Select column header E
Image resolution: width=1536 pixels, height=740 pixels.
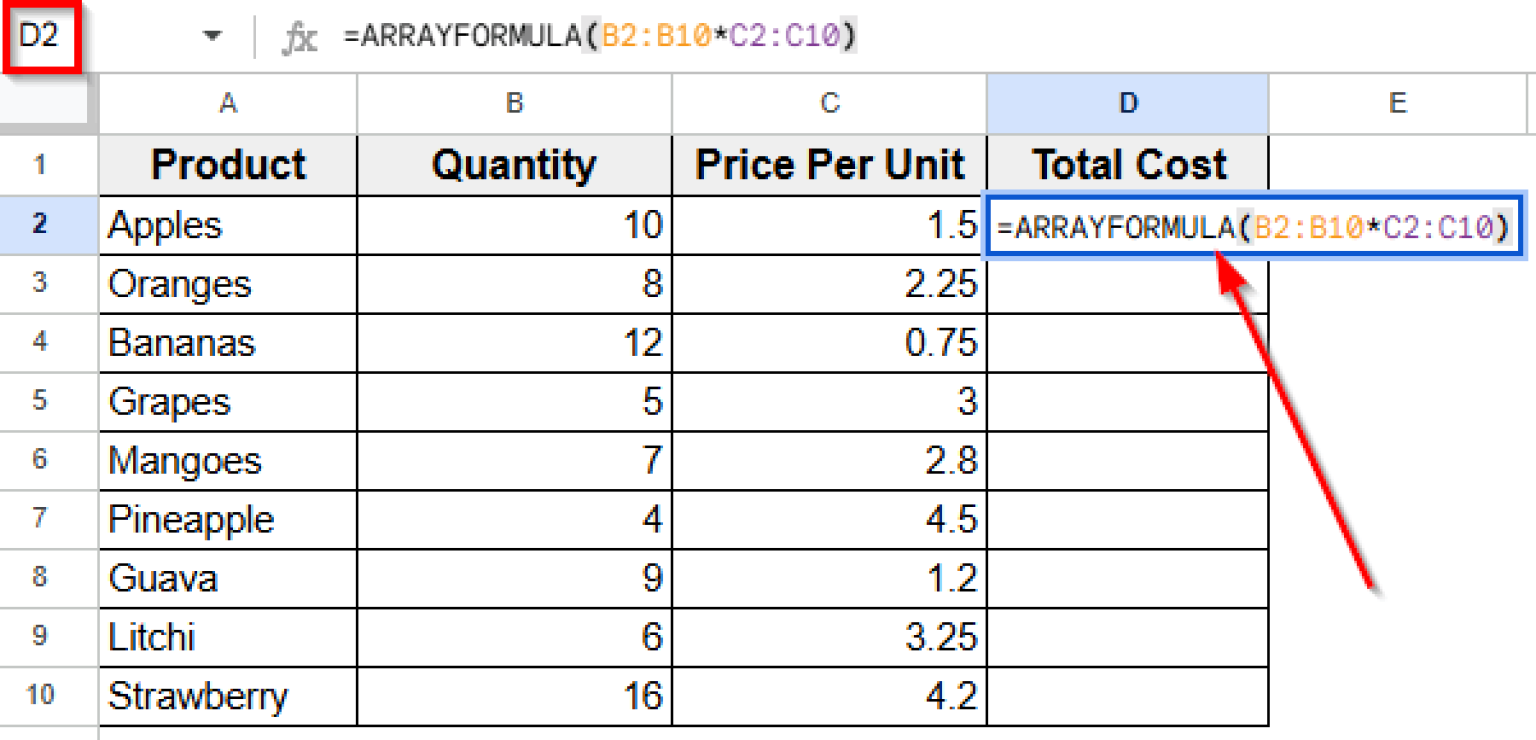coord(1397,103)
